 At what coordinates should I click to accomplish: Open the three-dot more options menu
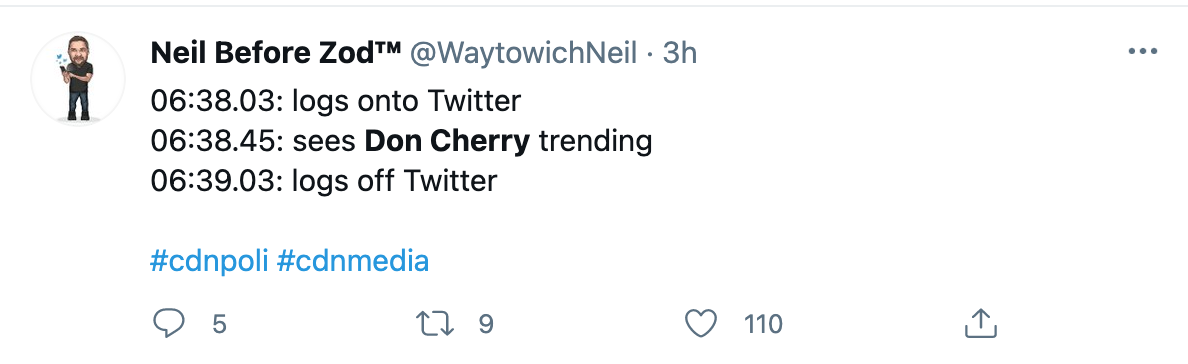click(1143, 52)
